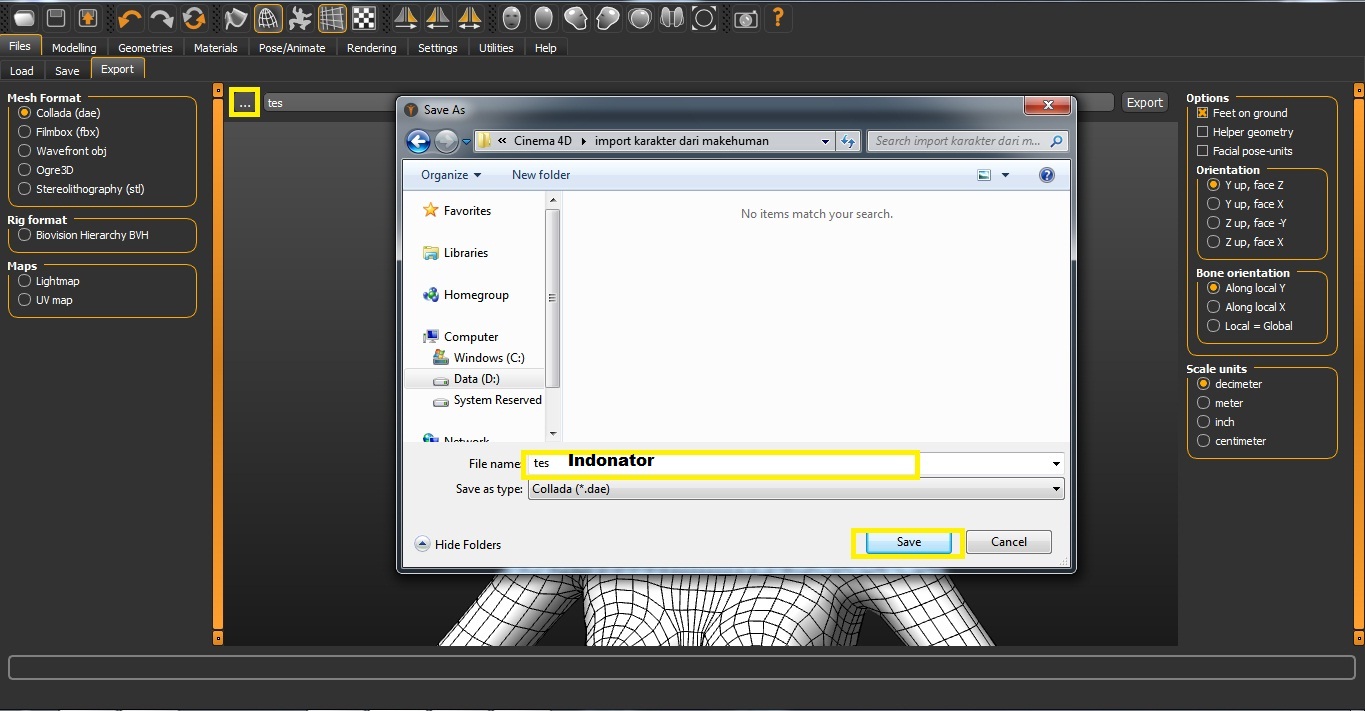
Task: Click refresh icon beside address bar
Action: pos(849,141)
